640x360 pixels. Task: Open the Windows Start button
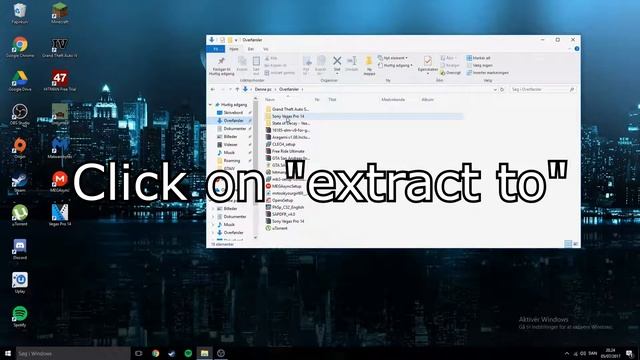[x=8, y=353]
